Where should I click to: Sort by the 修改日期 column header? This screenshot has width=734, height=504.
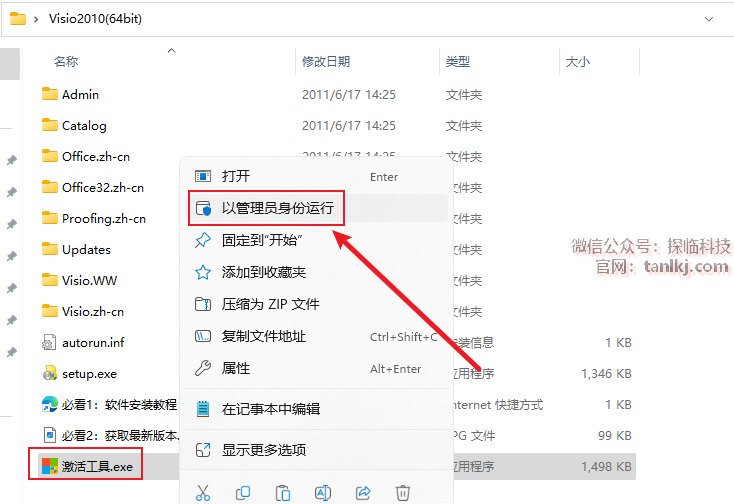(326, 61)
